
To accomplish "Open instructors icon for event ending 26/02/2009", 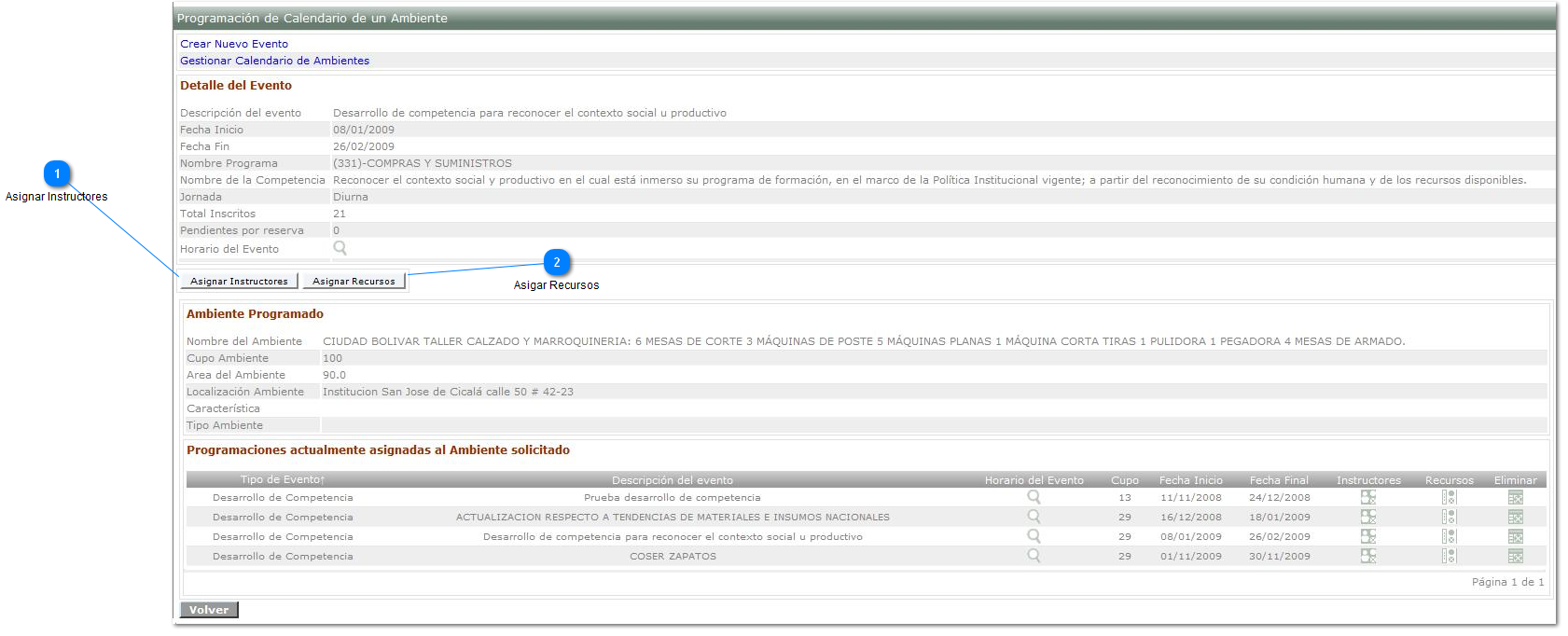I will 1368,536.
